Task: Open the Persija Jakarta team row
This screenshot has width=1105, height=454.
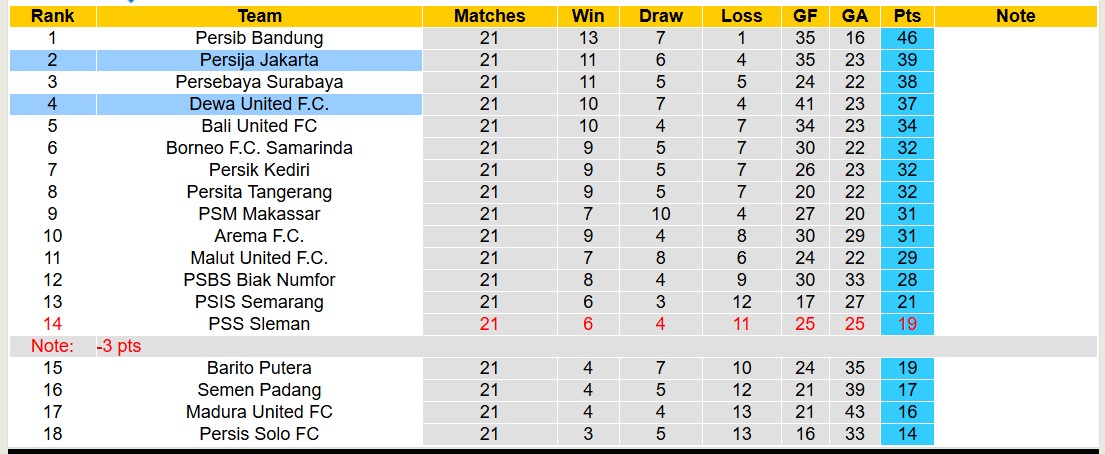Action: (x=259, y=60)
